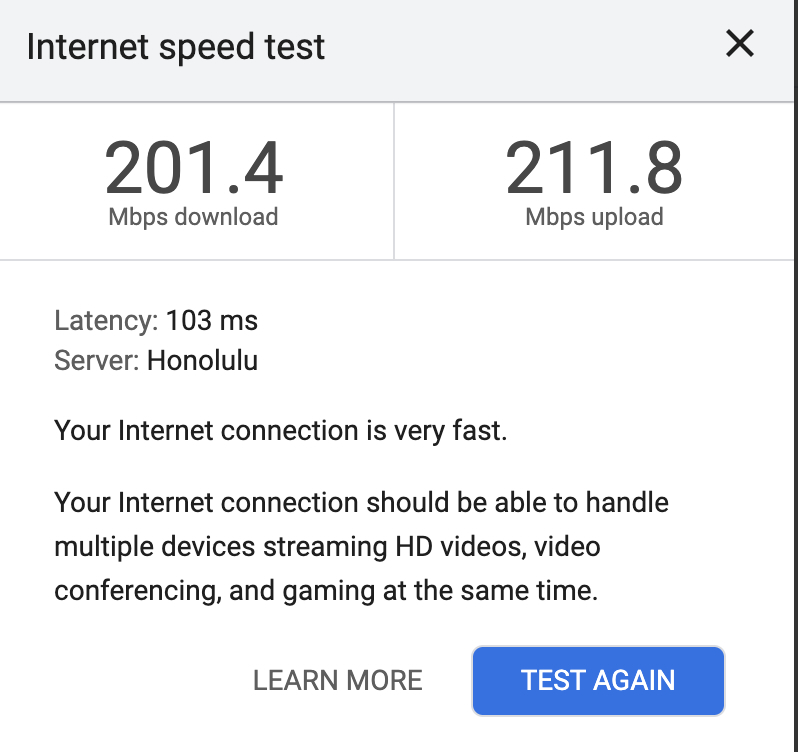Image resolution: width=798 pixels, height=752 pixels.
Task: Open the LEARN MORE link
Action: coord(338,681)
